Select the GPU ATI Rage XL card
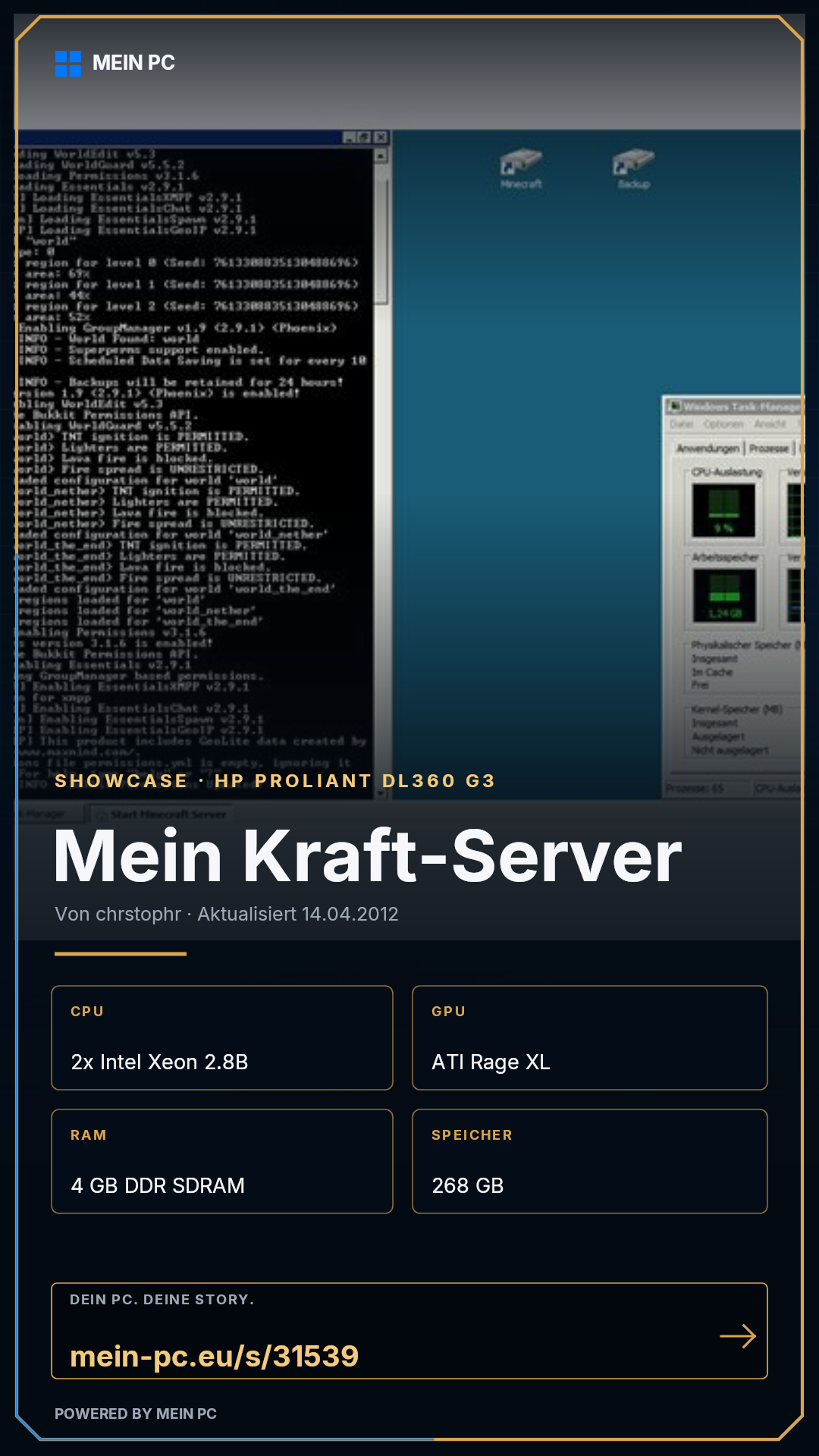 [590, 1037]
